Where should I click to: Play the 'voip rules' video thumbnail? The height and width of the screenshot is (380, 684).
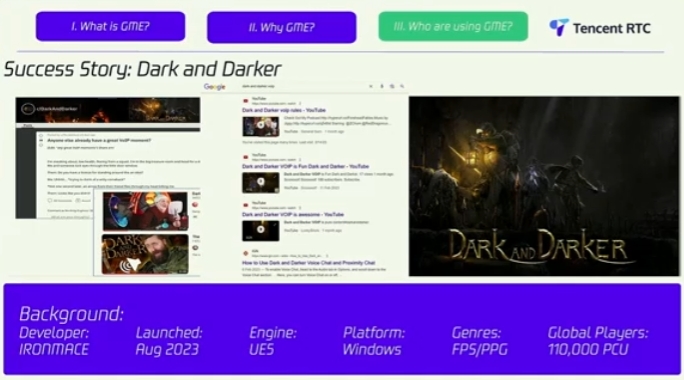261,126
